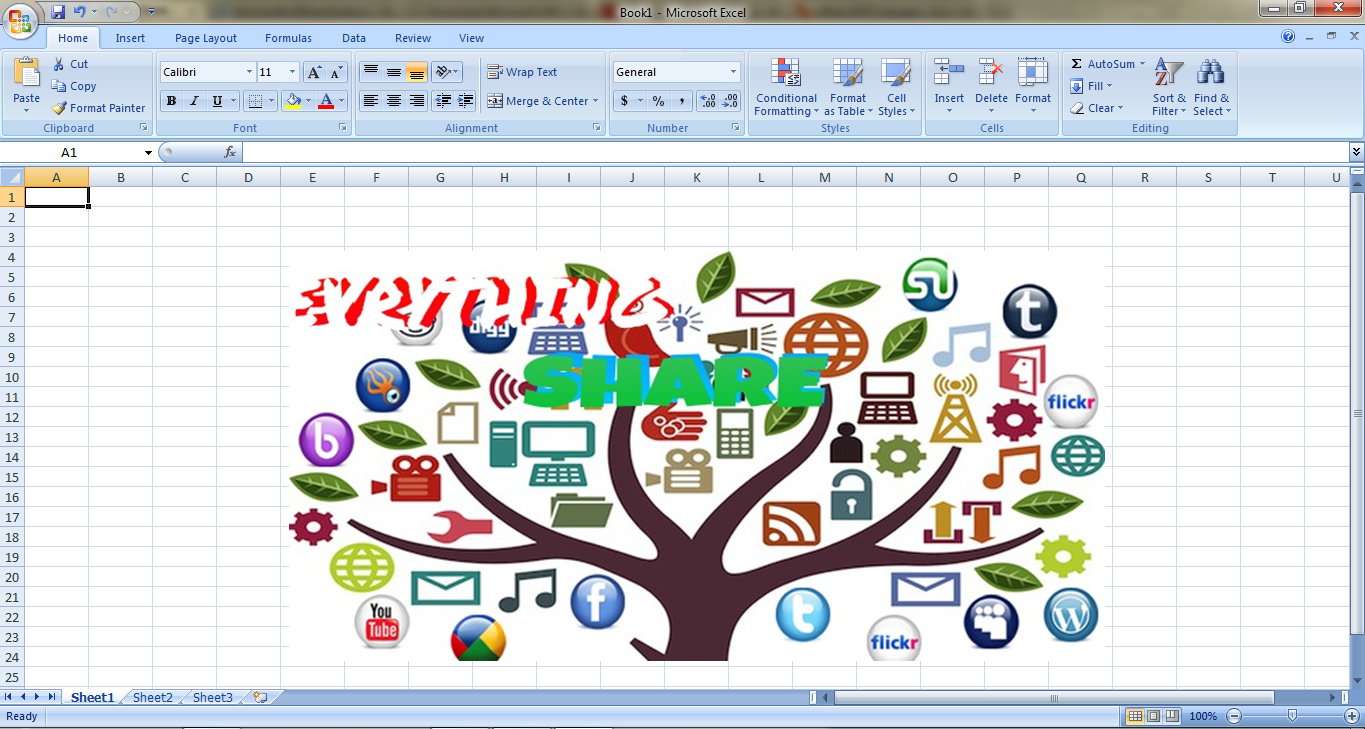Viewport: 1365px width, 729px height.
Task: Toggle Align Text Right
Action: coord(417,101)
